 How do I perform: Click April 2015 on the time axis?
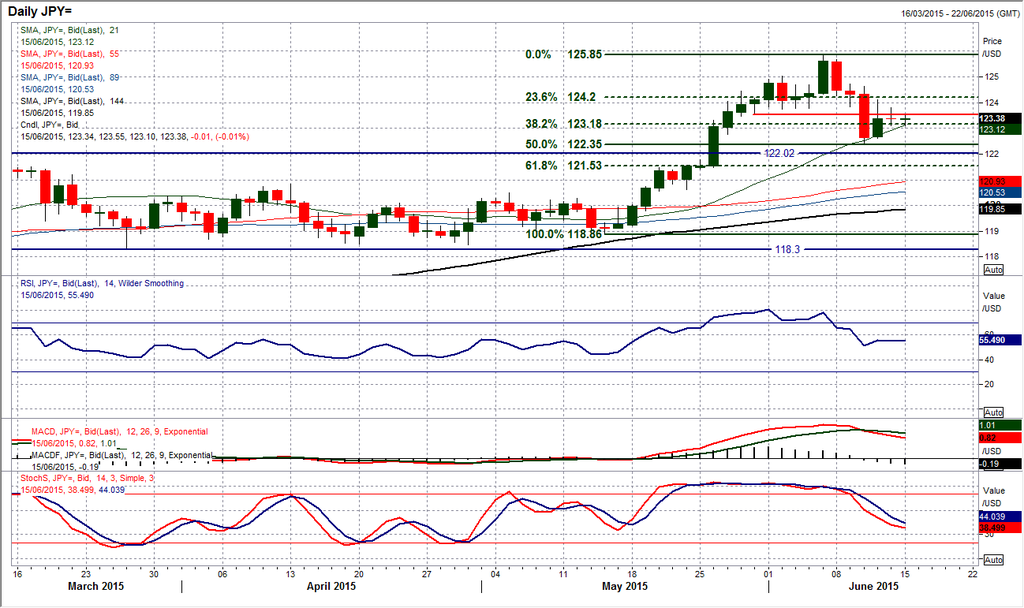click(331, 586)
